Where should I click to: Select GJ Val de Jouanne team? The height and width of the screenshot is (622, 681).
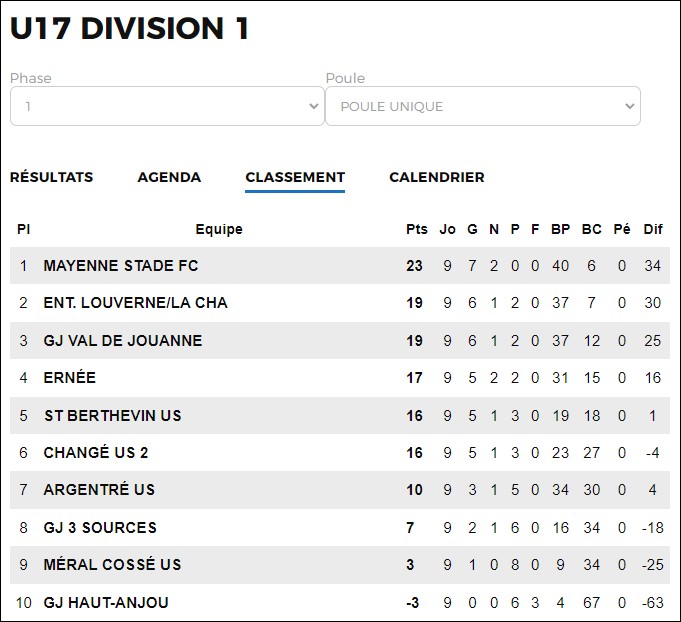123,341
